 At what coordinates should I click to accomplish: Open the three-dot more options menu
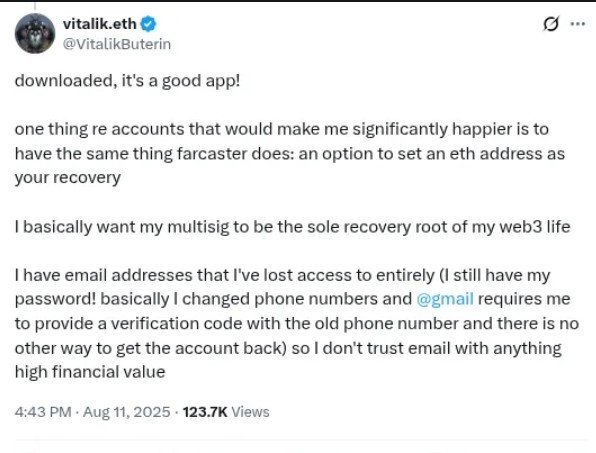[x=578, y=24]
